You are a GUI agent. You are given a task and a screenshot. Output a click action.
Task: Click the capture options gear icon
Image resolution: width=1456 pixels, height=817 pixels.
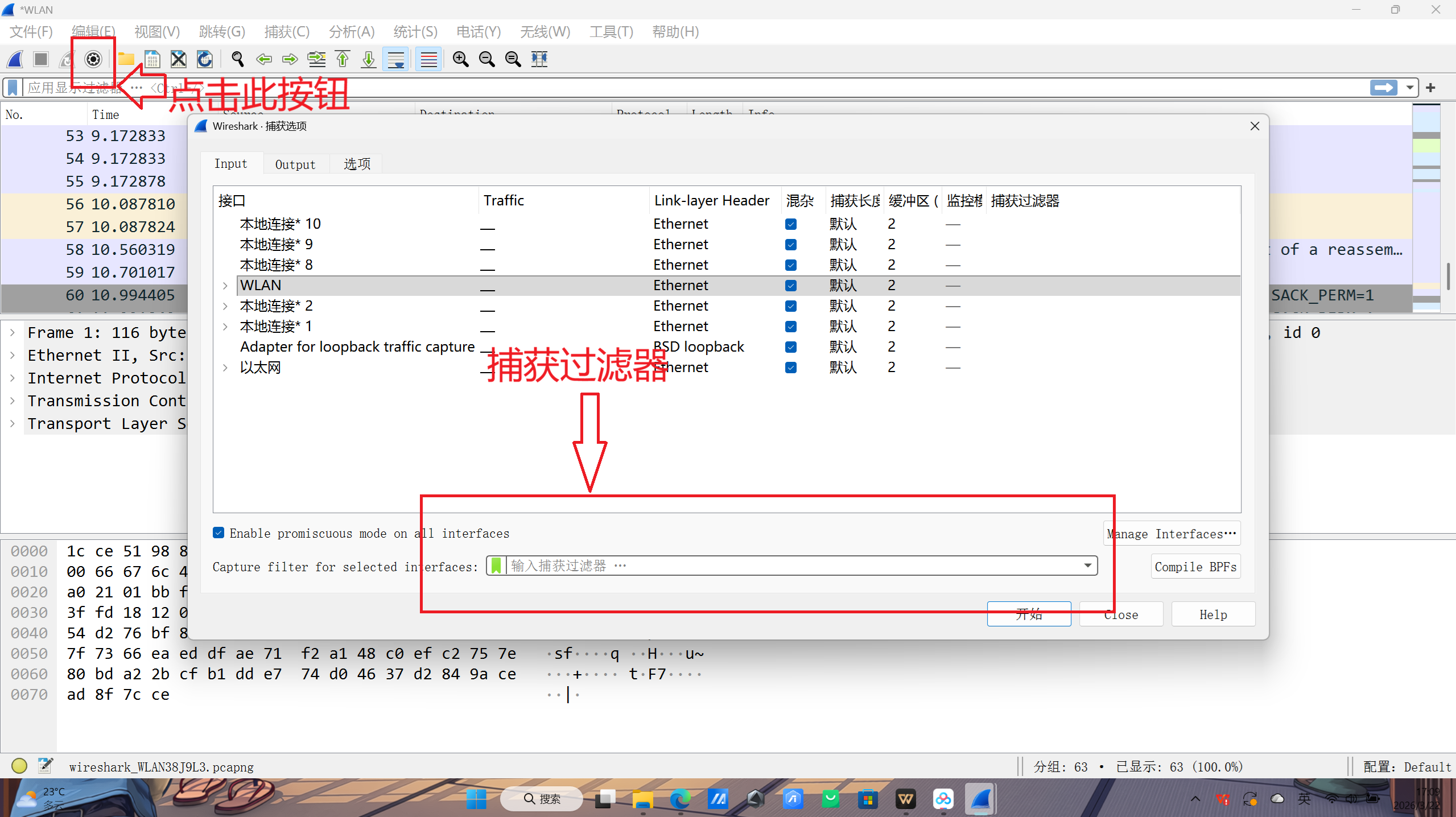pyautogui.click(x=93, y=59)
